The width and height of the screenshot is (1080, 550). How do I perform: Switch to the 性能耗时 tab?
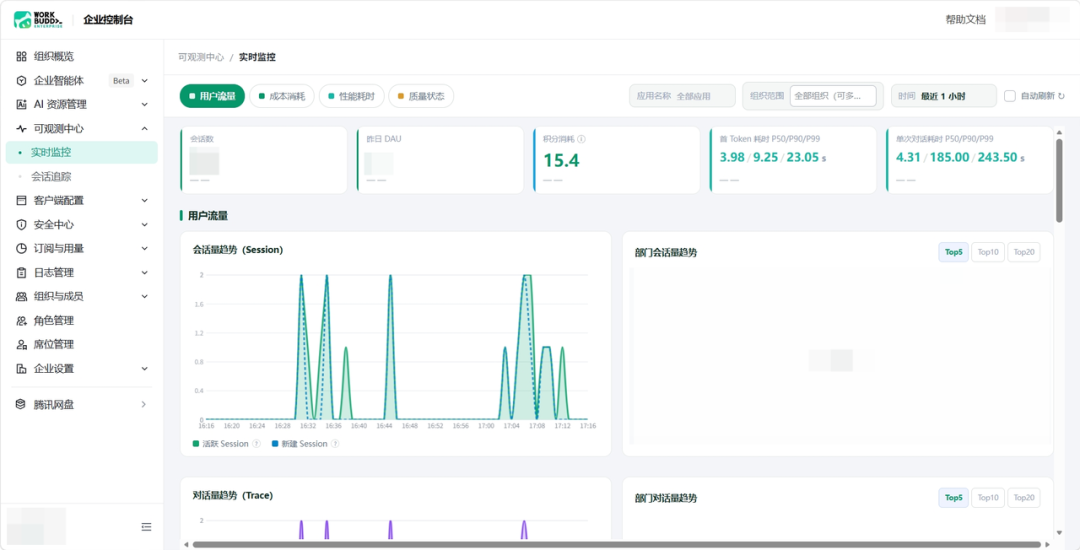click(351, 96)
